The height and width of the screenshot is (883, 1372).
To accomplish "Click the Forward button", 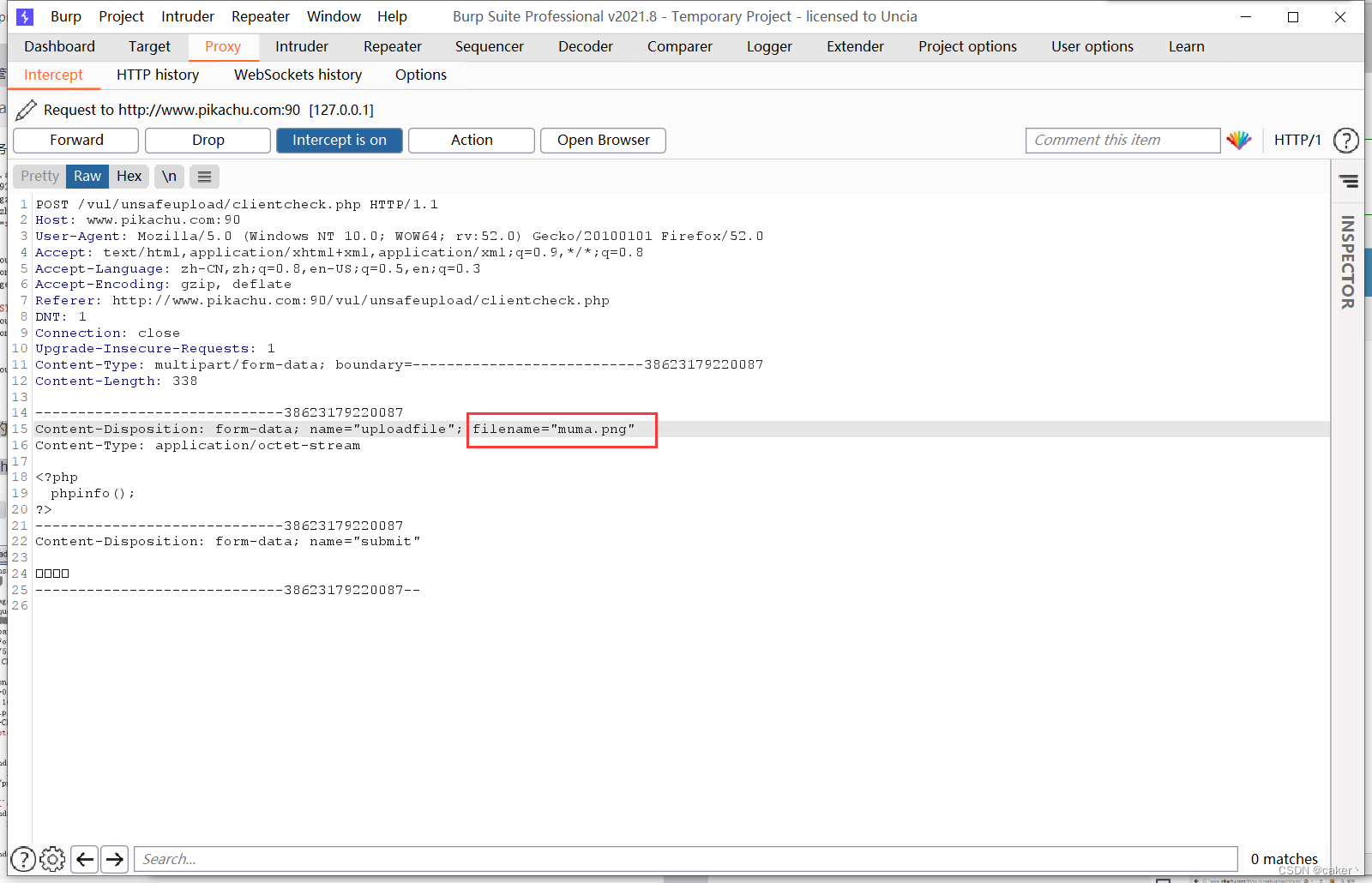I will pyautogui.click(x=76, y=141).
